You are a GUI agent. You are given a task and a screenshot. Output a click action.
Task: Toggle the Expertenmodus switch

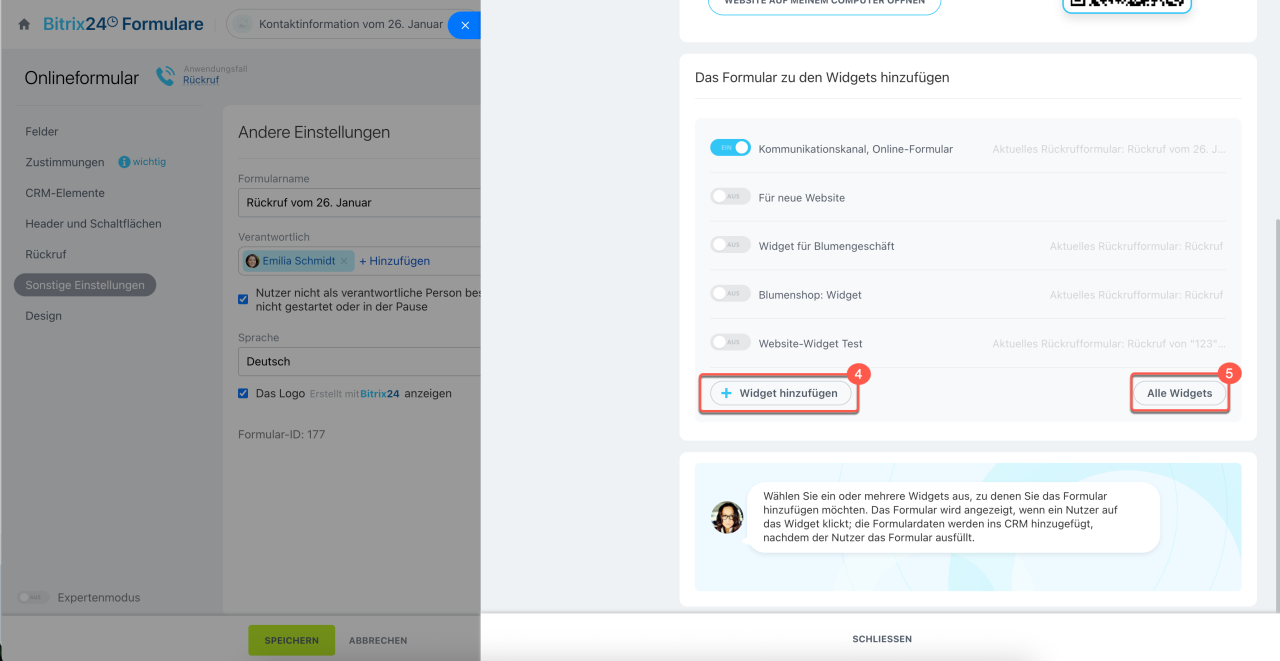(x=32, y=597)
